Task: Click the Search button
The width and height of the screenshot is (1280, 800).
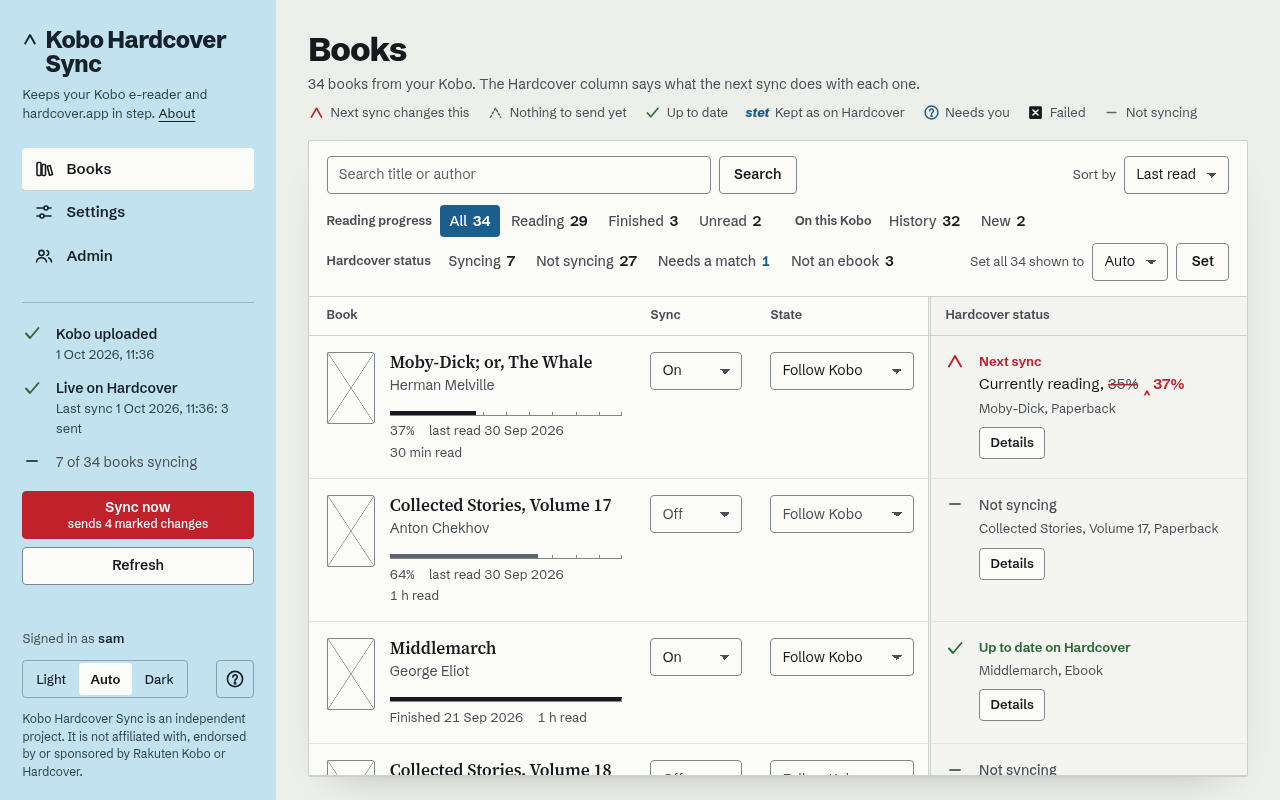Action: pyautogui.click(x=758, y=174)
